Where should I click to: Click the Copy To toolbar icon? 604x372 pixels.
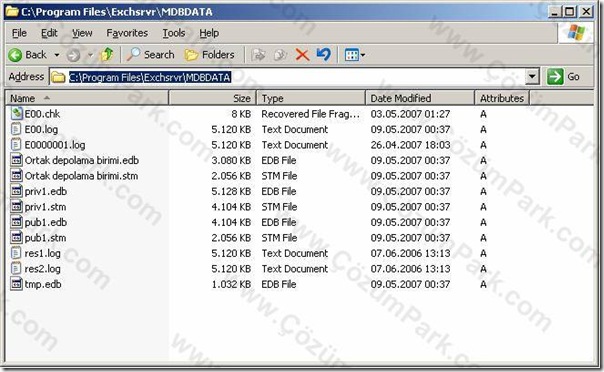(x=280, y=55)
